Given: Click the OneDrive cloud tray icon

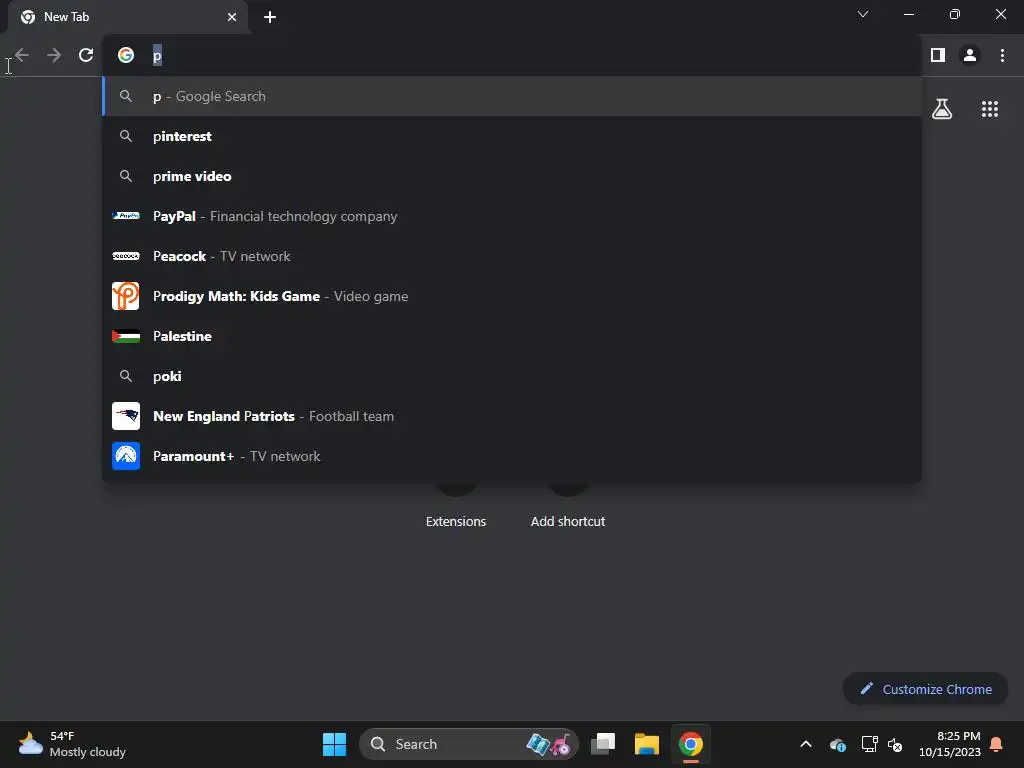Looking at the screenshot, I should point(838,744).
